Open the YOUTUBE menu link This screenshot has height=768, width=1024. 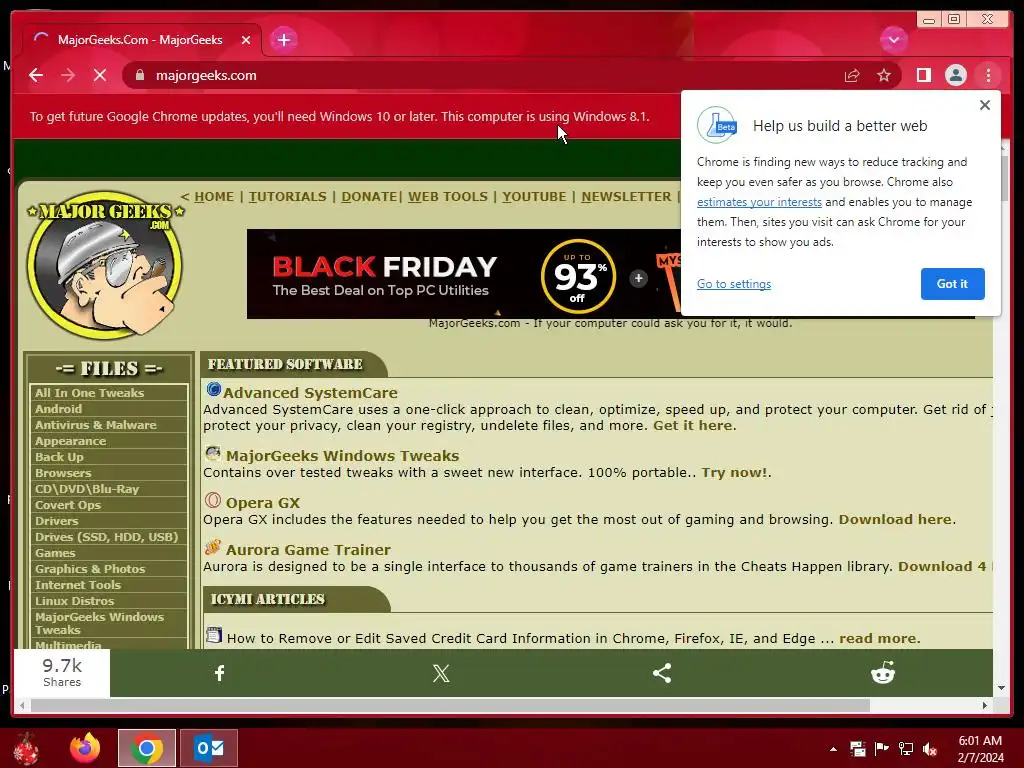534,197
